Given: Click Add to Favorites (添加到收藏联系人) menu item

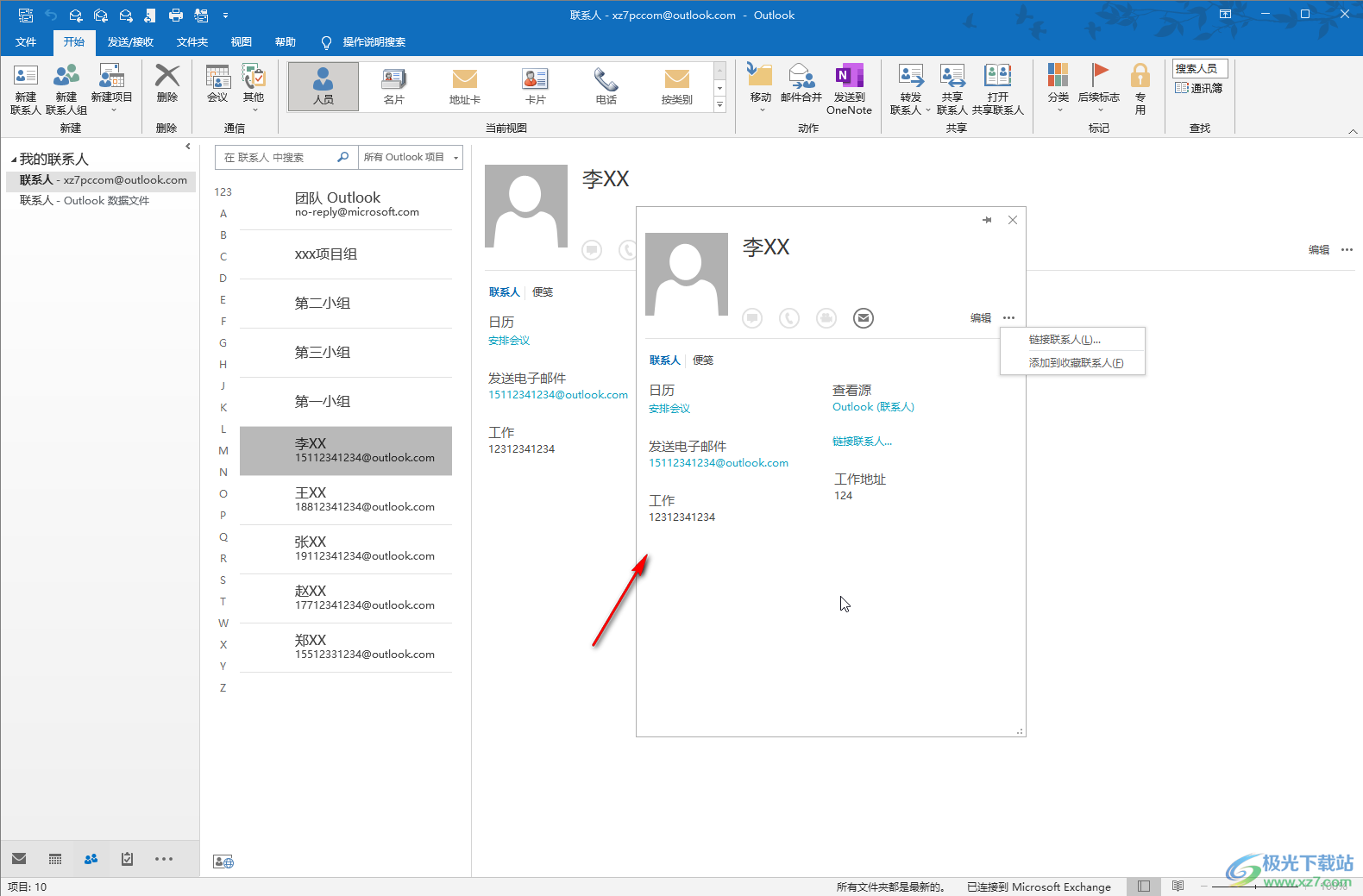Looking at the screenshot, I should point(1072,363).
